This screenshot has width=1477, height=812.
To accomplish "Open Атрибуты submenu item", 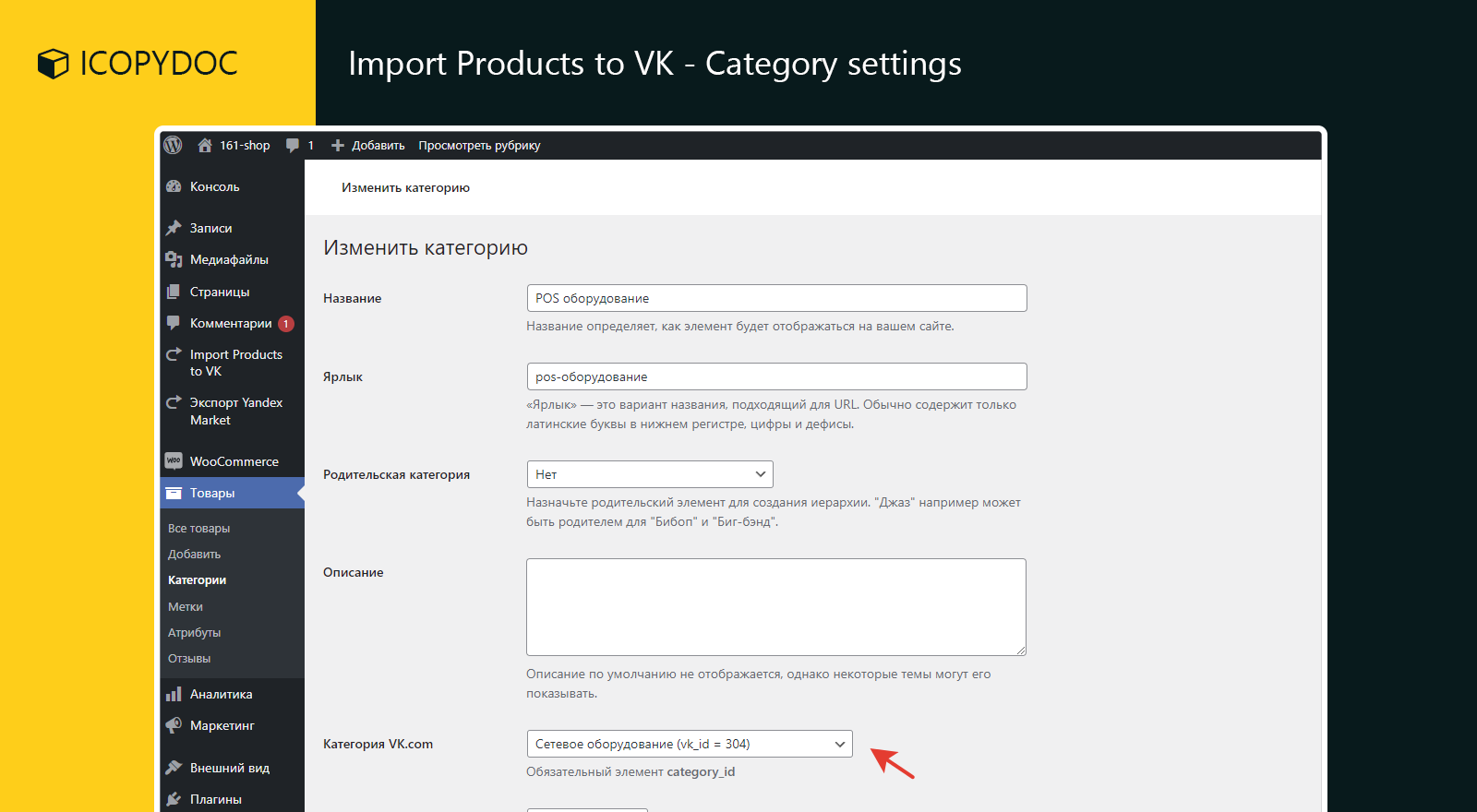I will click(194, 632).
